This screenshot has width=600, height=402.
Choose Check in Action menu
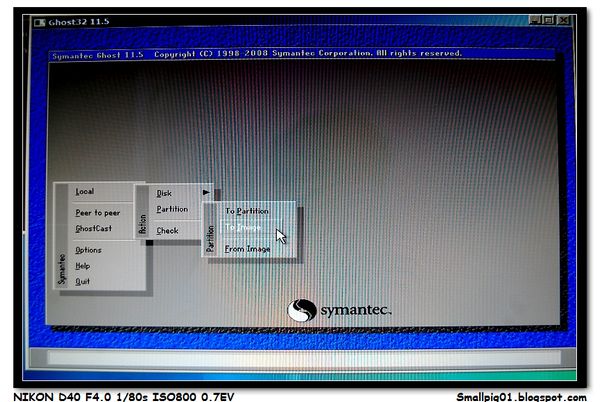tap(168, 231)
